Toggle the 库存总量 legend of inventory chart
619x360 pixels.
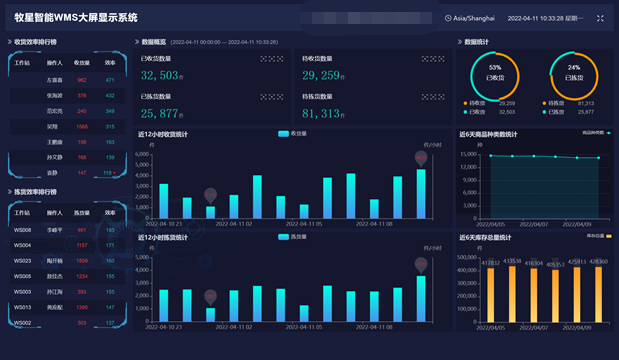pos(599,236)
